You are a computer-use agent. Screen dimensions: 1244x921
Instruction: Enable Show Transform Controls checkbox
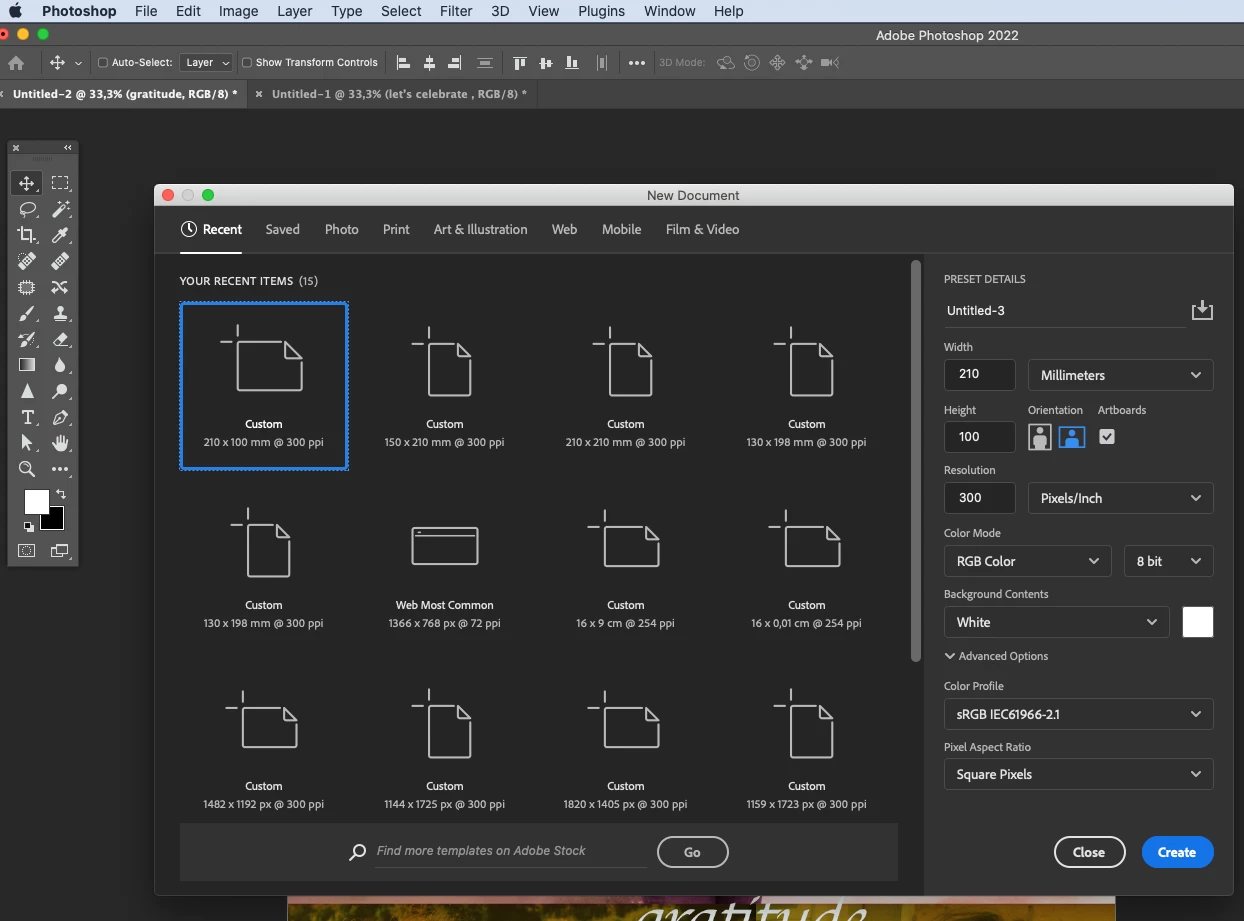[247, 62]
